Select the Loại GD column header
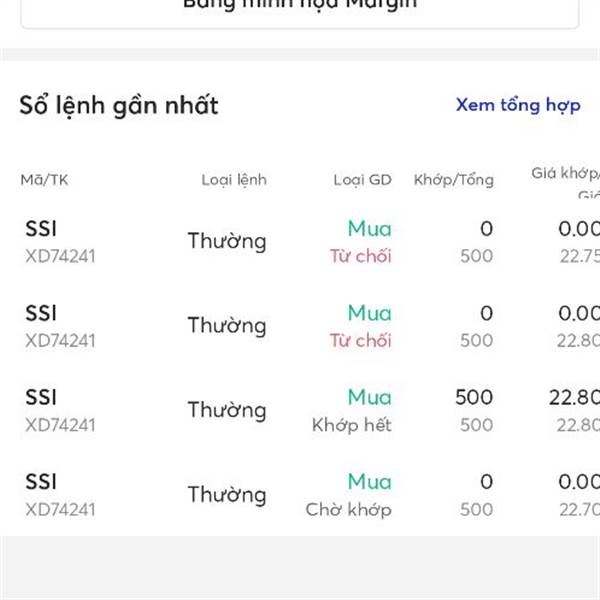Viewport: 600px width, 600px height. 362,180
